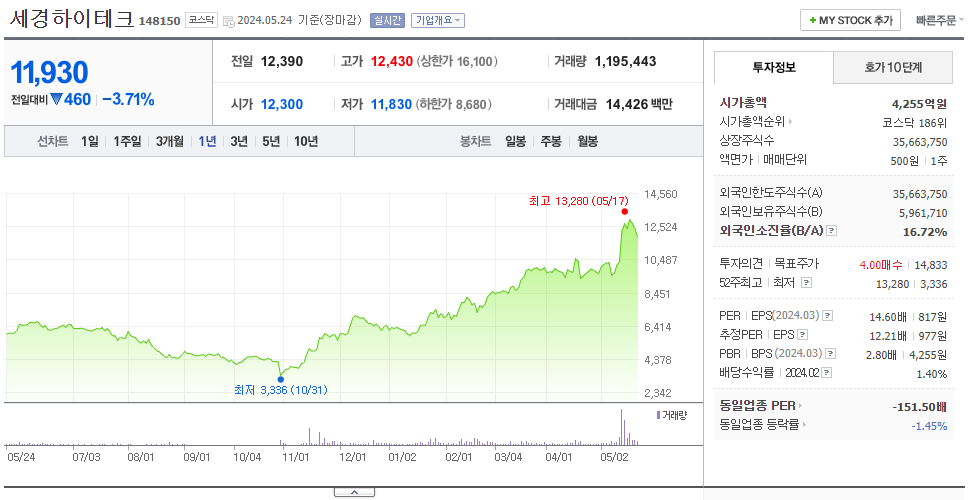Click the plus icon on MY STOCK 추가

812,20
